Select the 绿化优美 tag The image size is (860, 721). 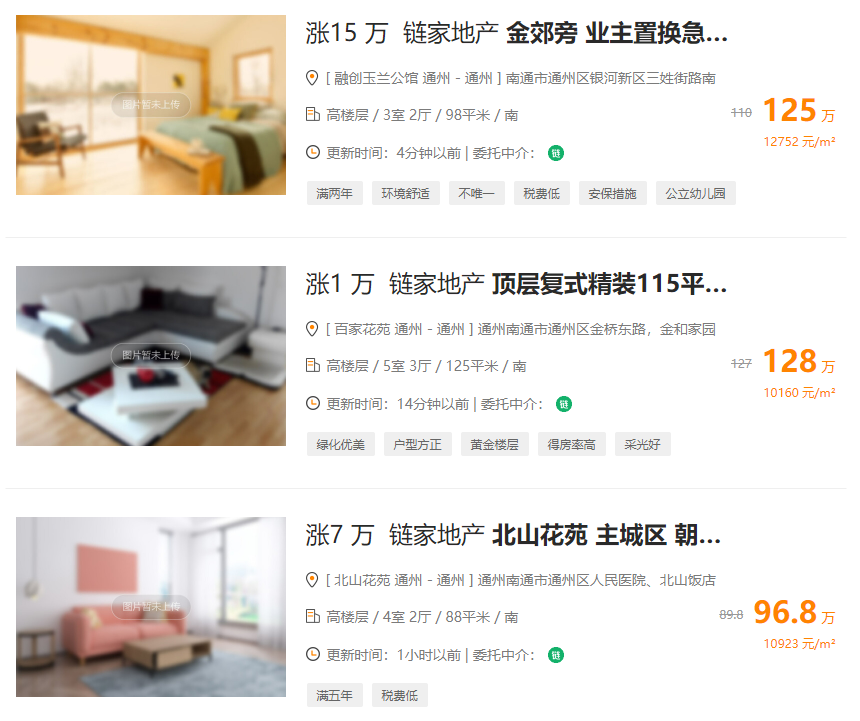(341, 444)
